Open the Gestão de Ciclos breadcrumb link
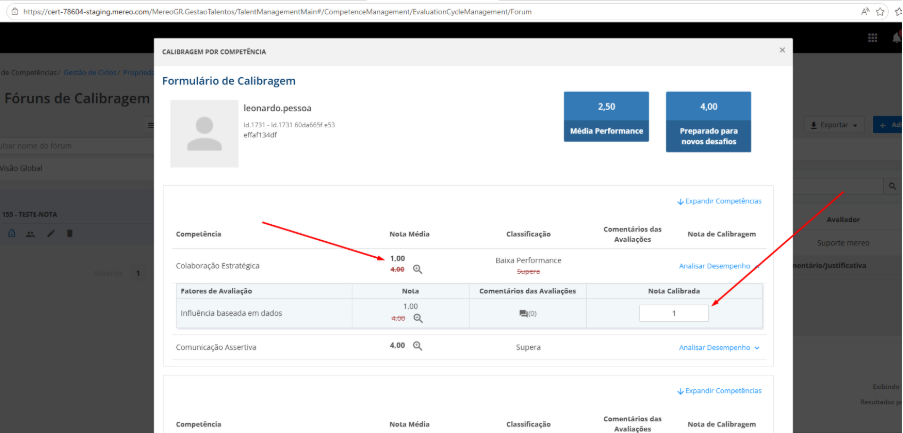The image size is (903, 433). [90, 73]
